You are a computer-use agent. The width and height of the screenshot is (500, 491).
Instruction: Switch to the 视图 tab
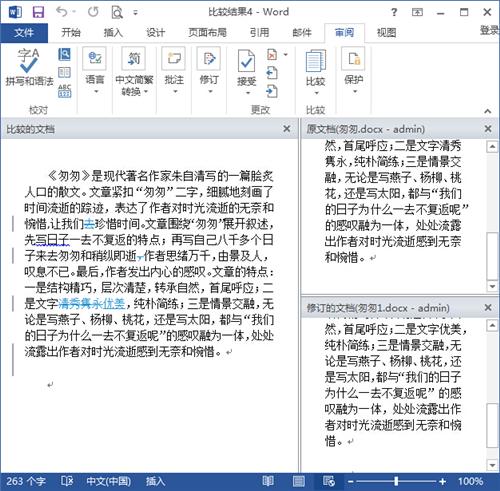click(387, 32)
